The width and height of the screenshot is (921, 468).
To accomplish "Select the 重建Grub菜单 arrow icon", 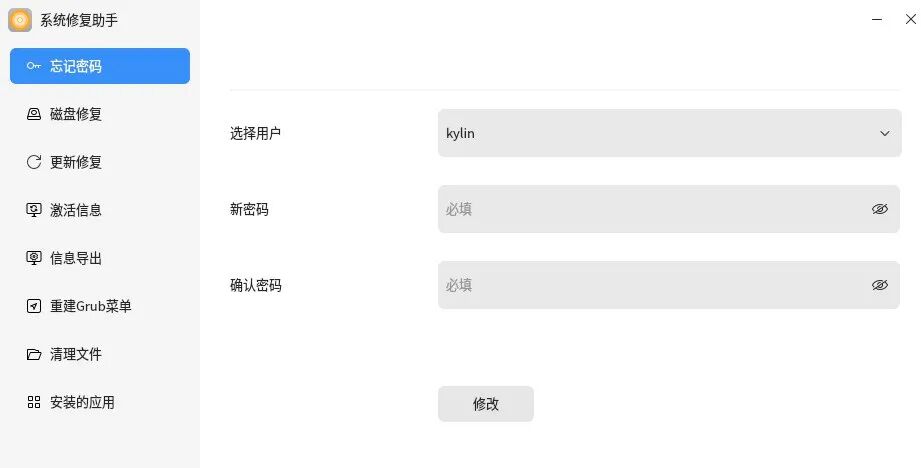I will tap(34, 306).
